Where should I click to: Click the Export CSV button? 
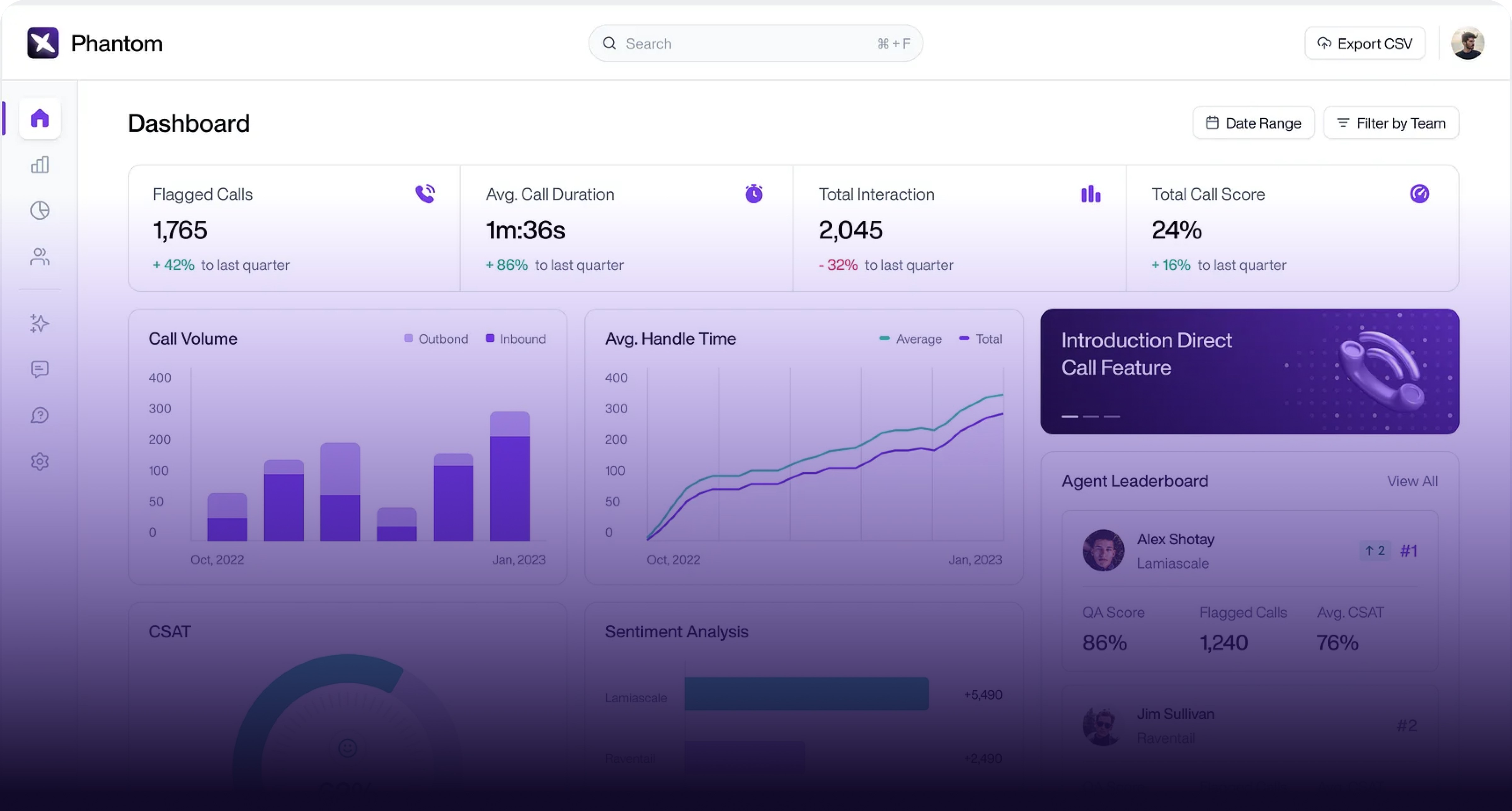coord(1365,43)
